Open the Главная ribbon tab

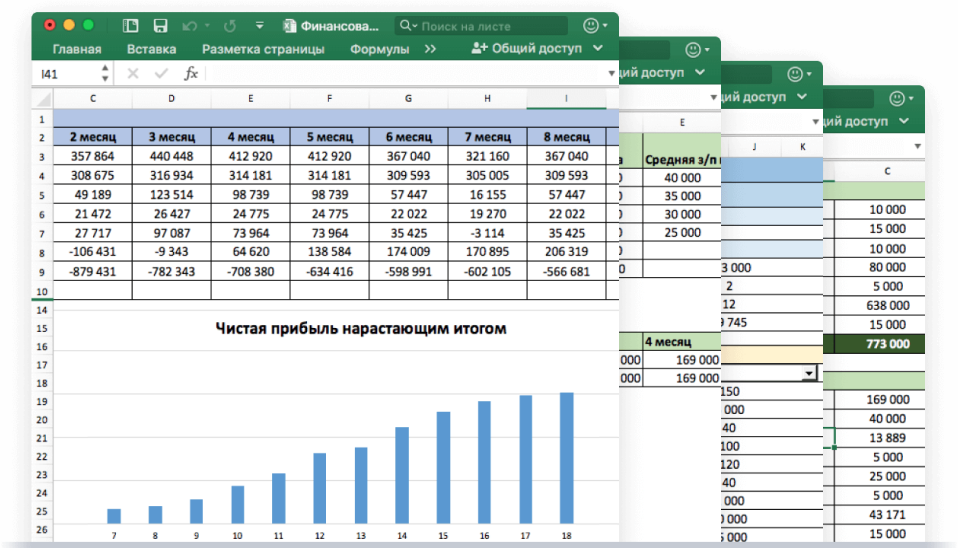(77, 49)
